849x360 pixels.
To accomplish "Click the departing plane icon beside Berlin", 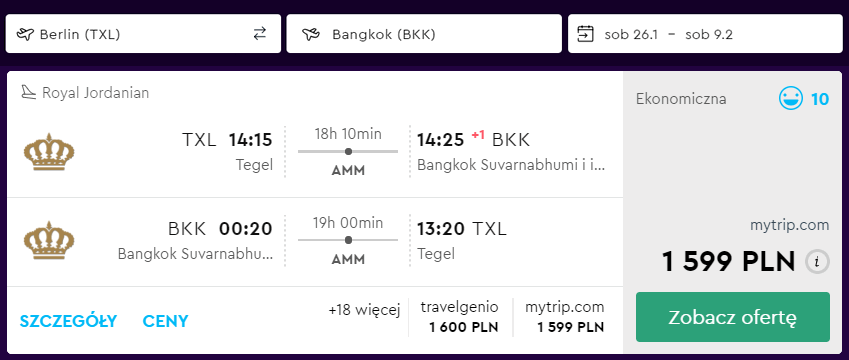I will click(x=25, y=34).
